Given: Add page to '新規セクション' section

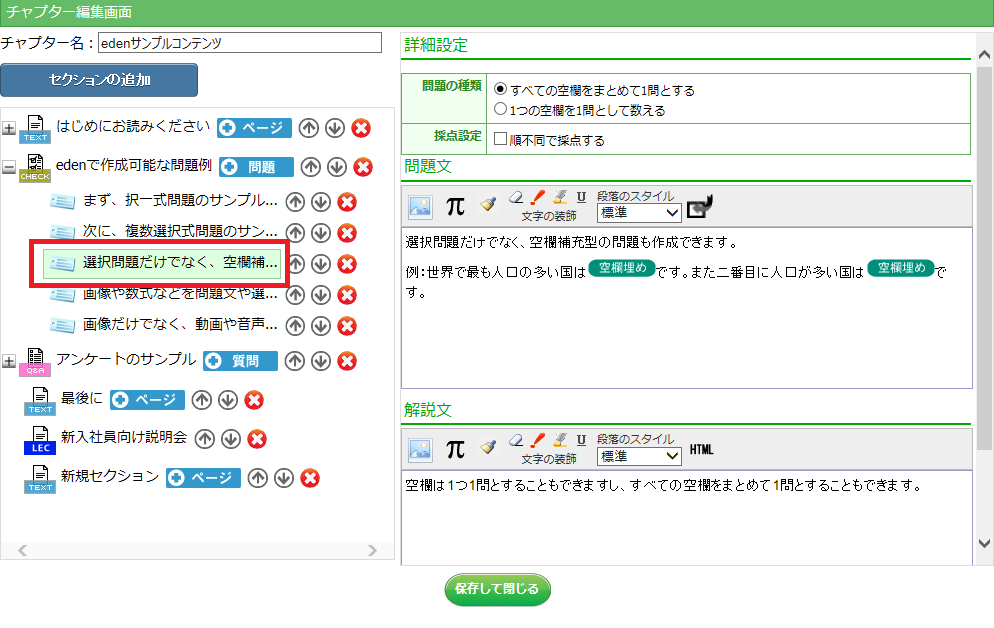Looking at the screenshot, I should 203,478.
